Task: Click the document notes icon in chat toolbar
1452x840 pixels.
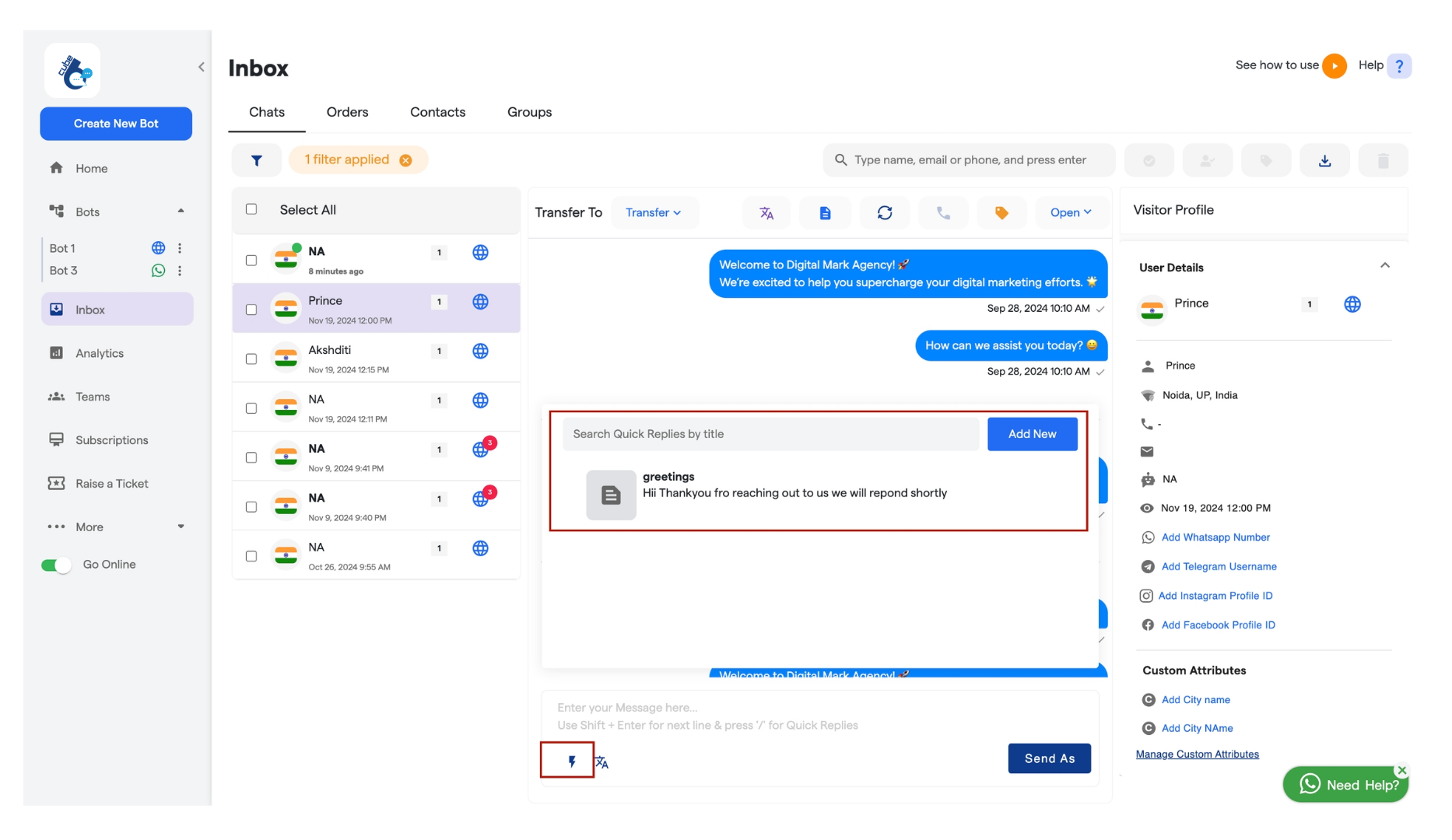Action: click(825, 212)
